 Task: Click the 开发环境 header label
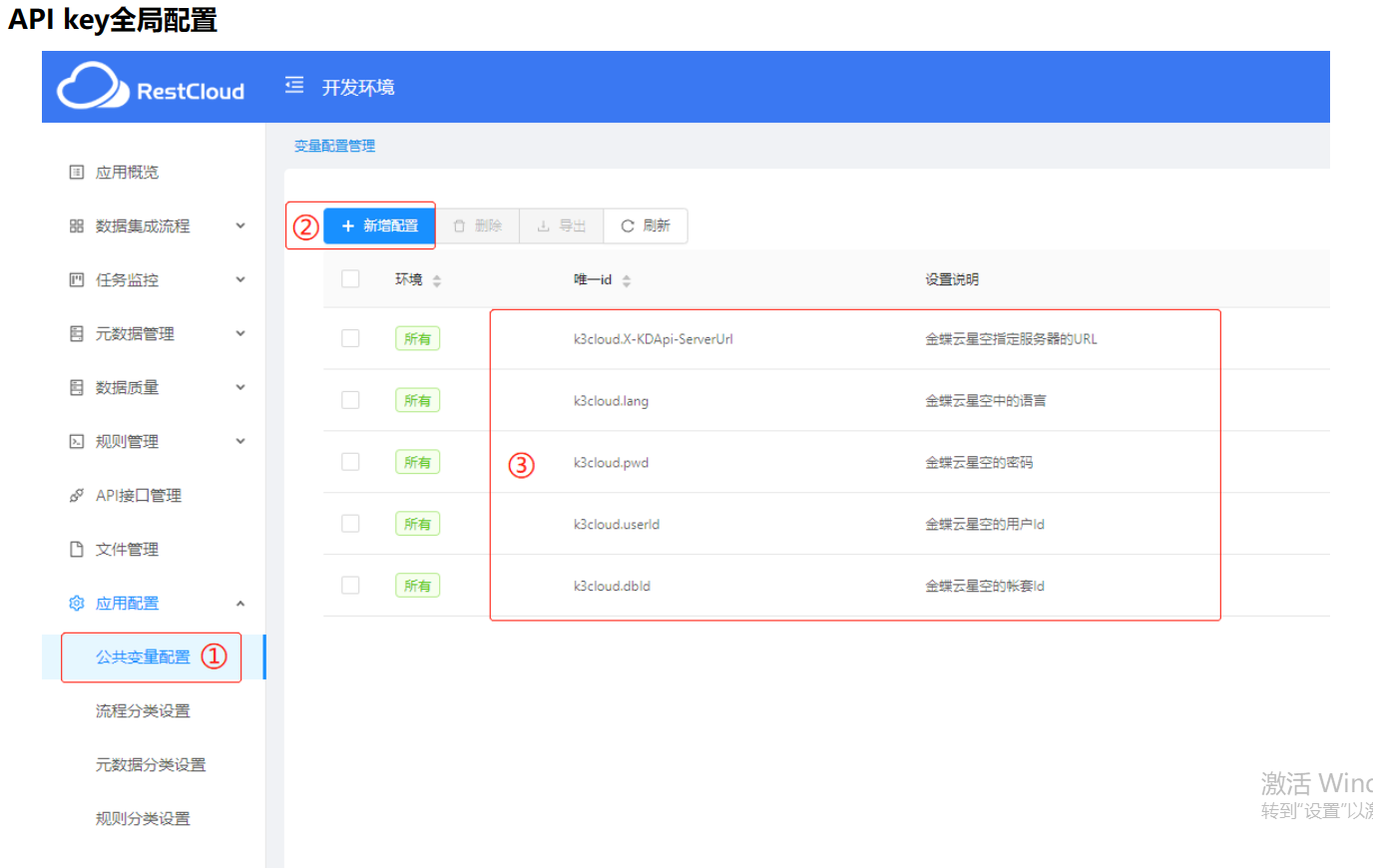tap(358, 88)
